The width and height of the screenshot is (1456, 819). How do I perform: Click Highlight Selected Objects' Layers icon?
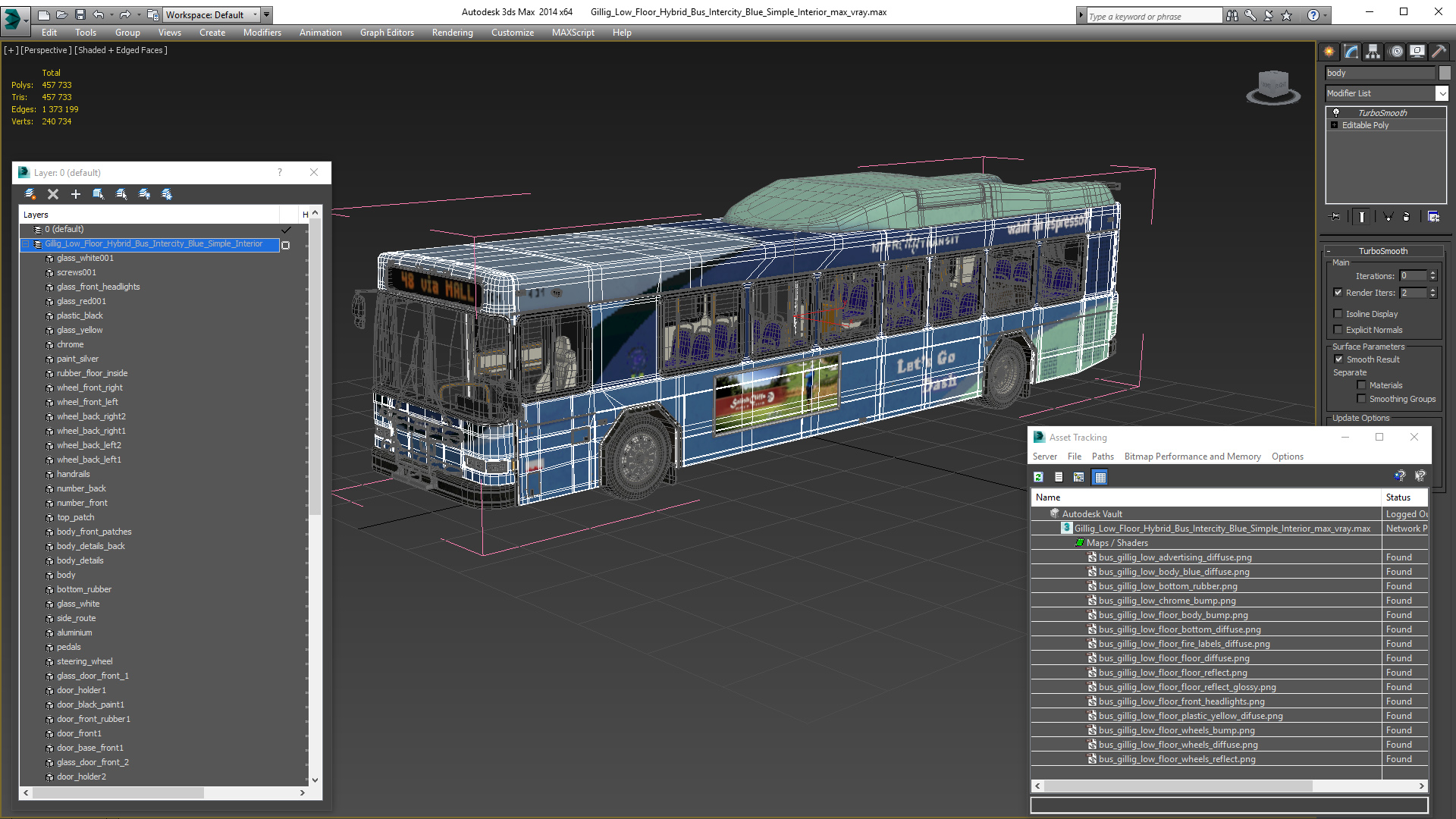click(121, 194)
